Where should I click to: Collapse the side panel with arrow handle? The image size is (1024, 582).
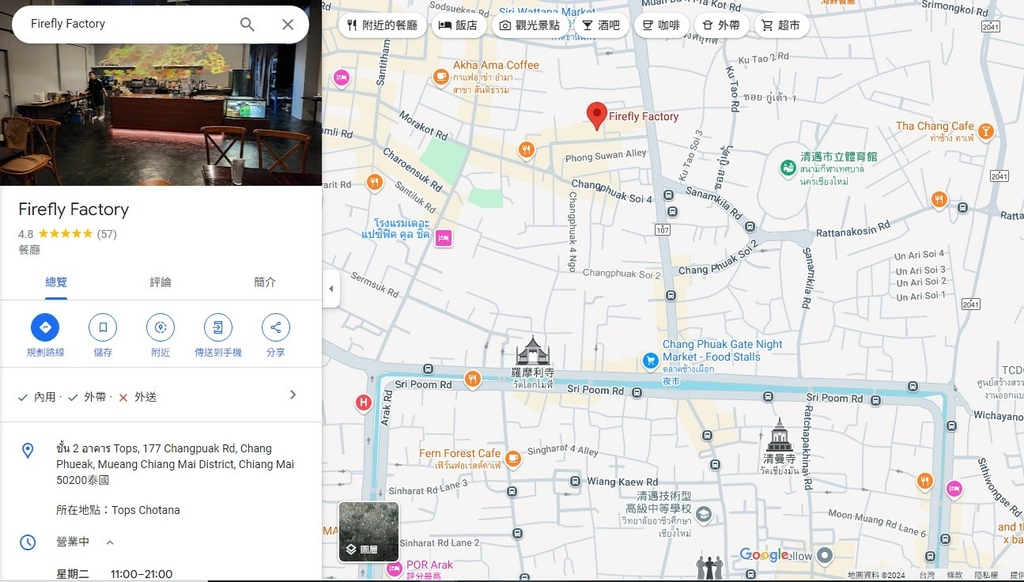click(x=331, y=288)
